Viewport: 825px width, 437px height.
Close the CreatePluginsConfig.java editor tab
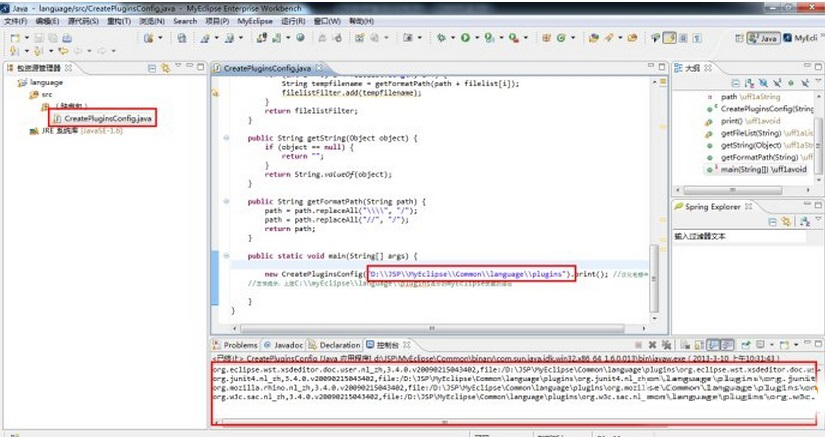click(319, 68)
